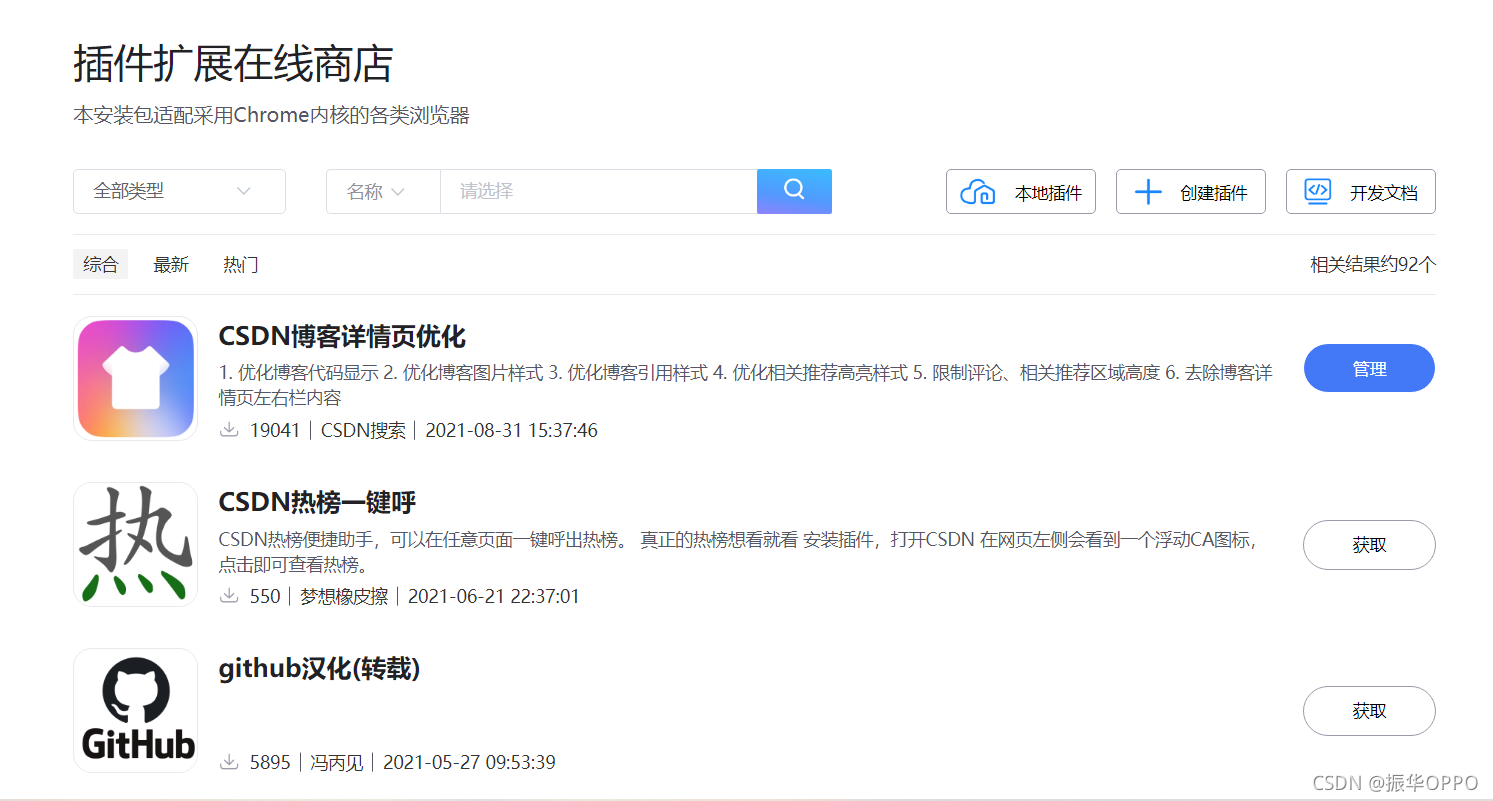Click the download count 5895
This screenshot has height=801, width=1493.
[x=270, y=762]
